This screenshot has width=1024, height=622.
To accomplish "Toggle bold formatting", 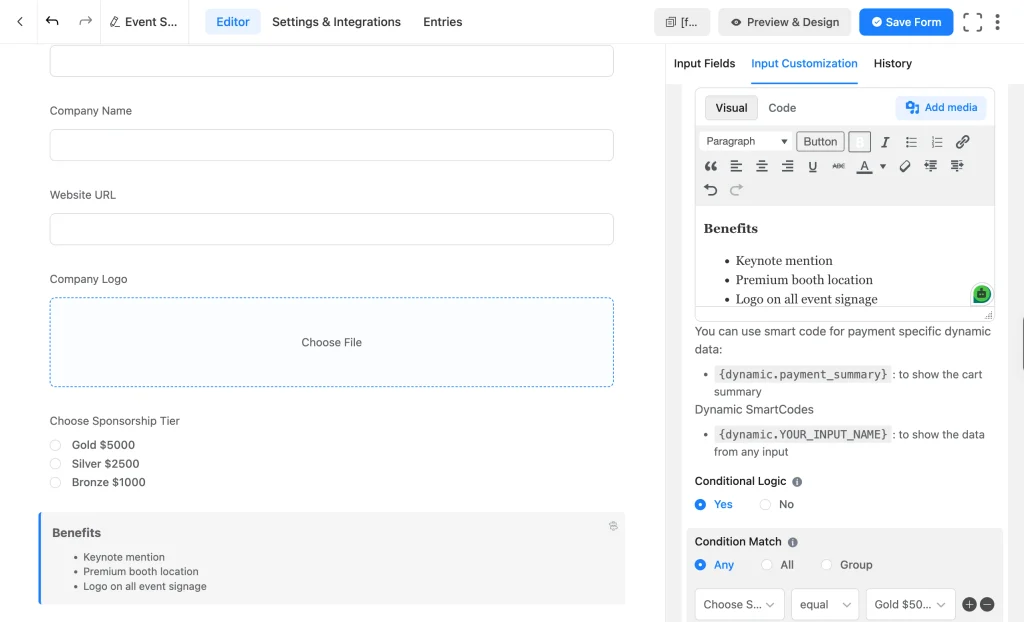I will 859,142.
